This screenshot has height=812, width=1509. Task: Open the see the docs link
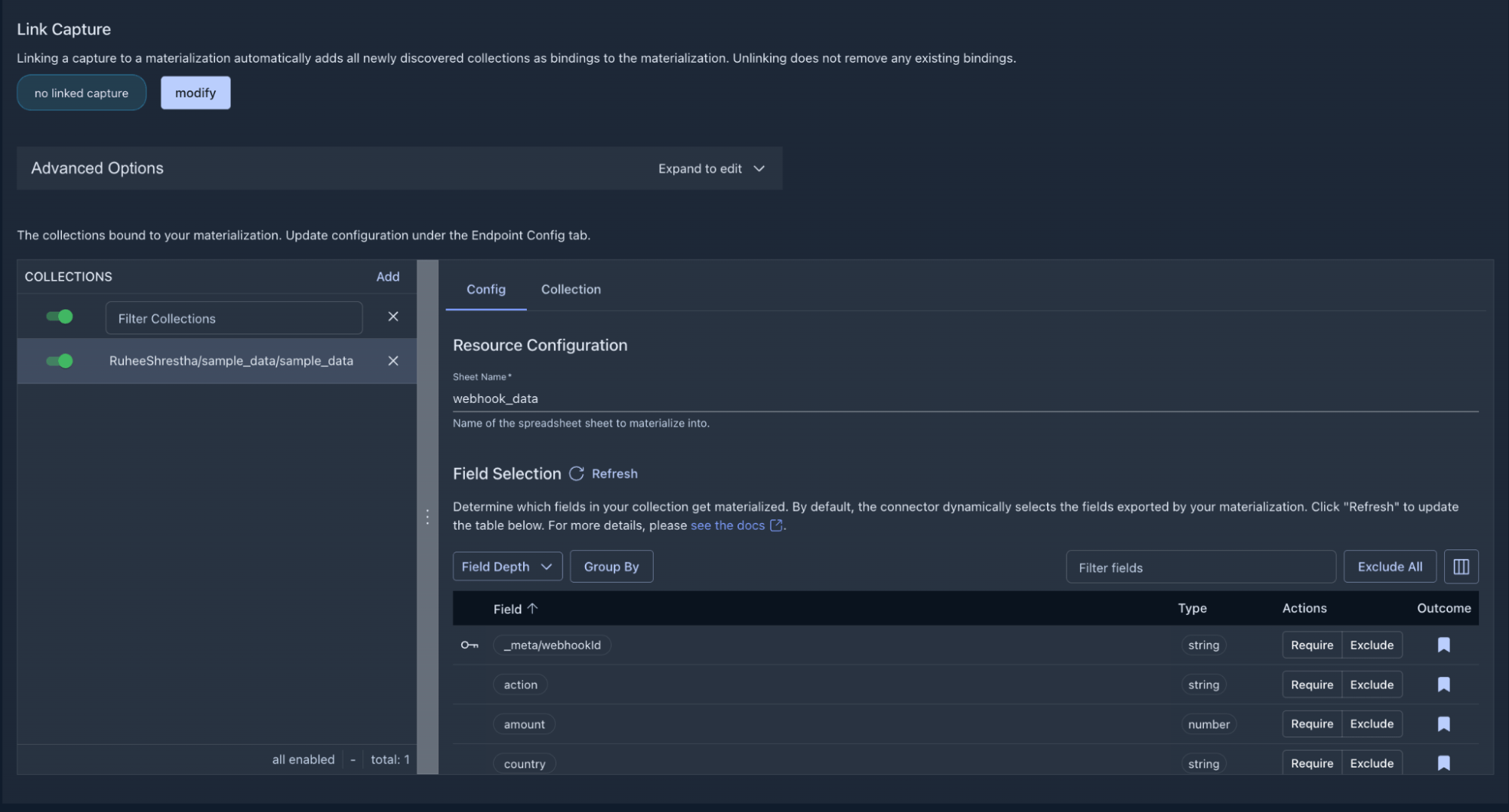tap(728, 525)
